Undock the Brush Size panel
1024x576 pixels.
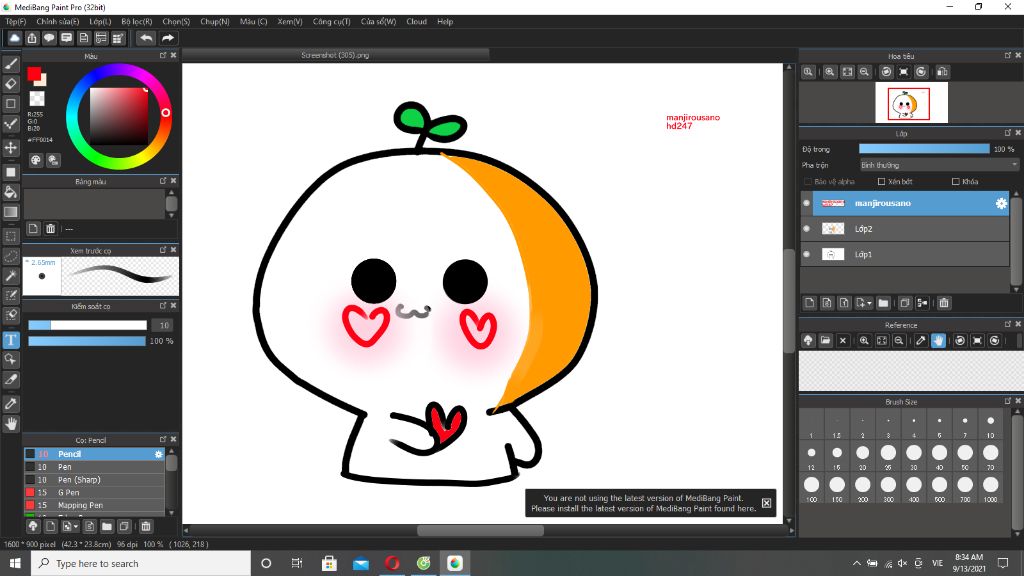tap(1008, 401)
